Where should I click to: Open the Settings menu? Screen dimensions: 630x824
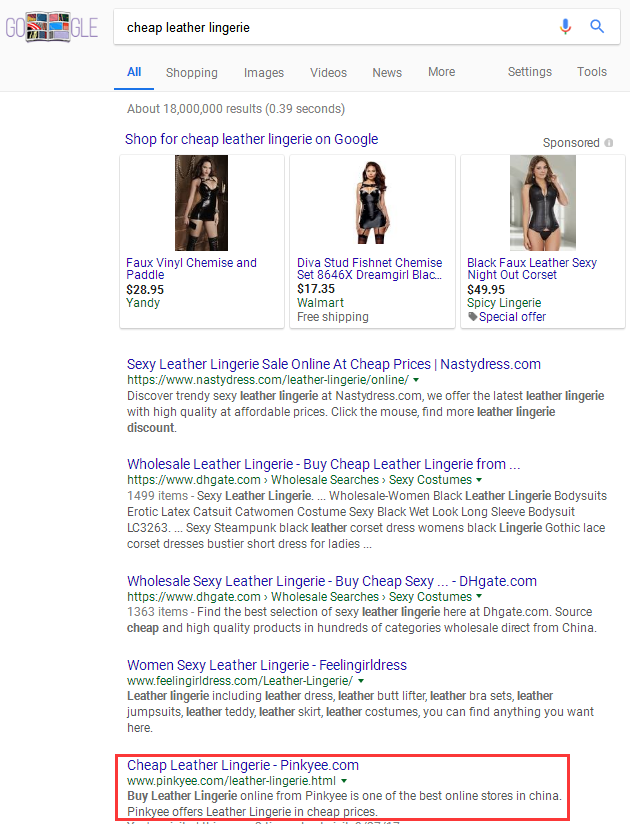pyautogui.click(x=530, y=72)
